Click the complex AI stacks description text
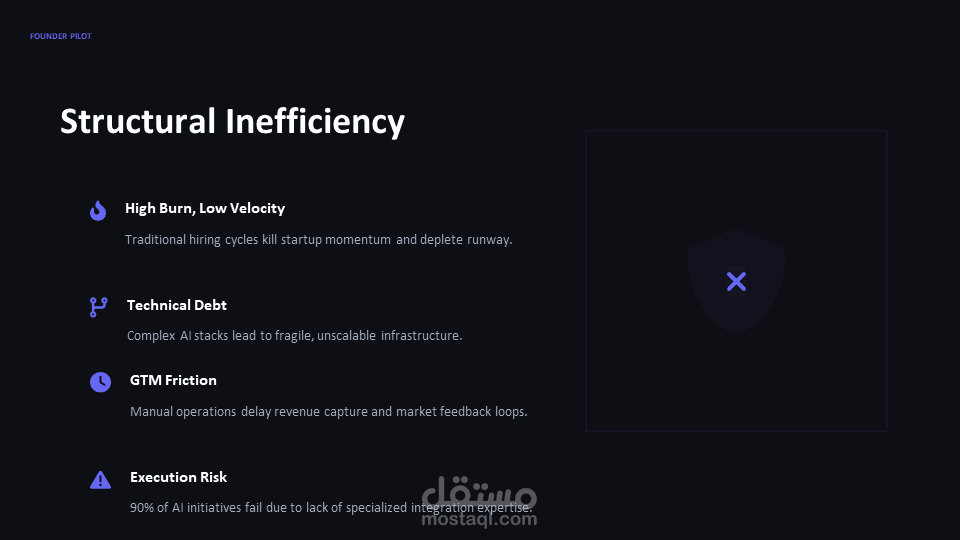 tap(294, 336)
